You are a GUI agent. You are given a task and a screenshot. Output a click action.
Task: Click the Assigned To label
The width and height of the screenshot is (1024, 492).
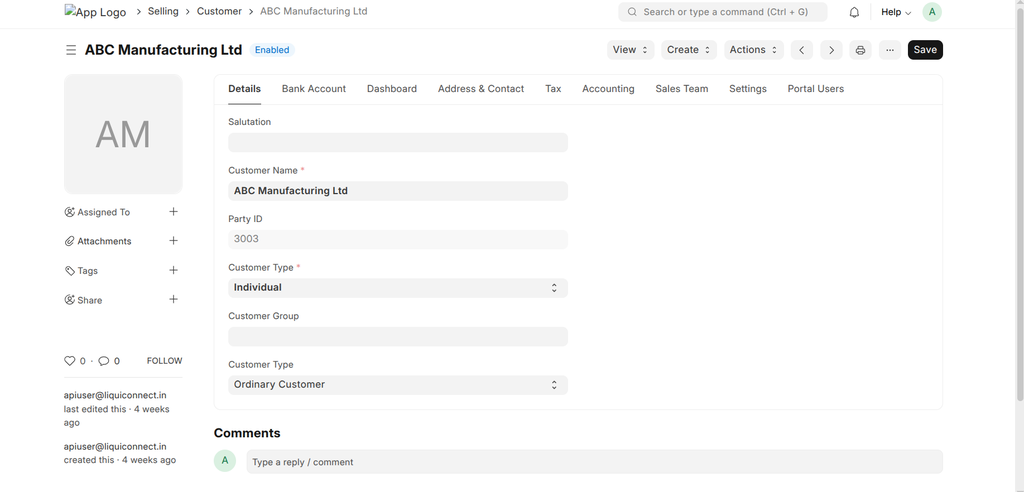click(103, 212)
